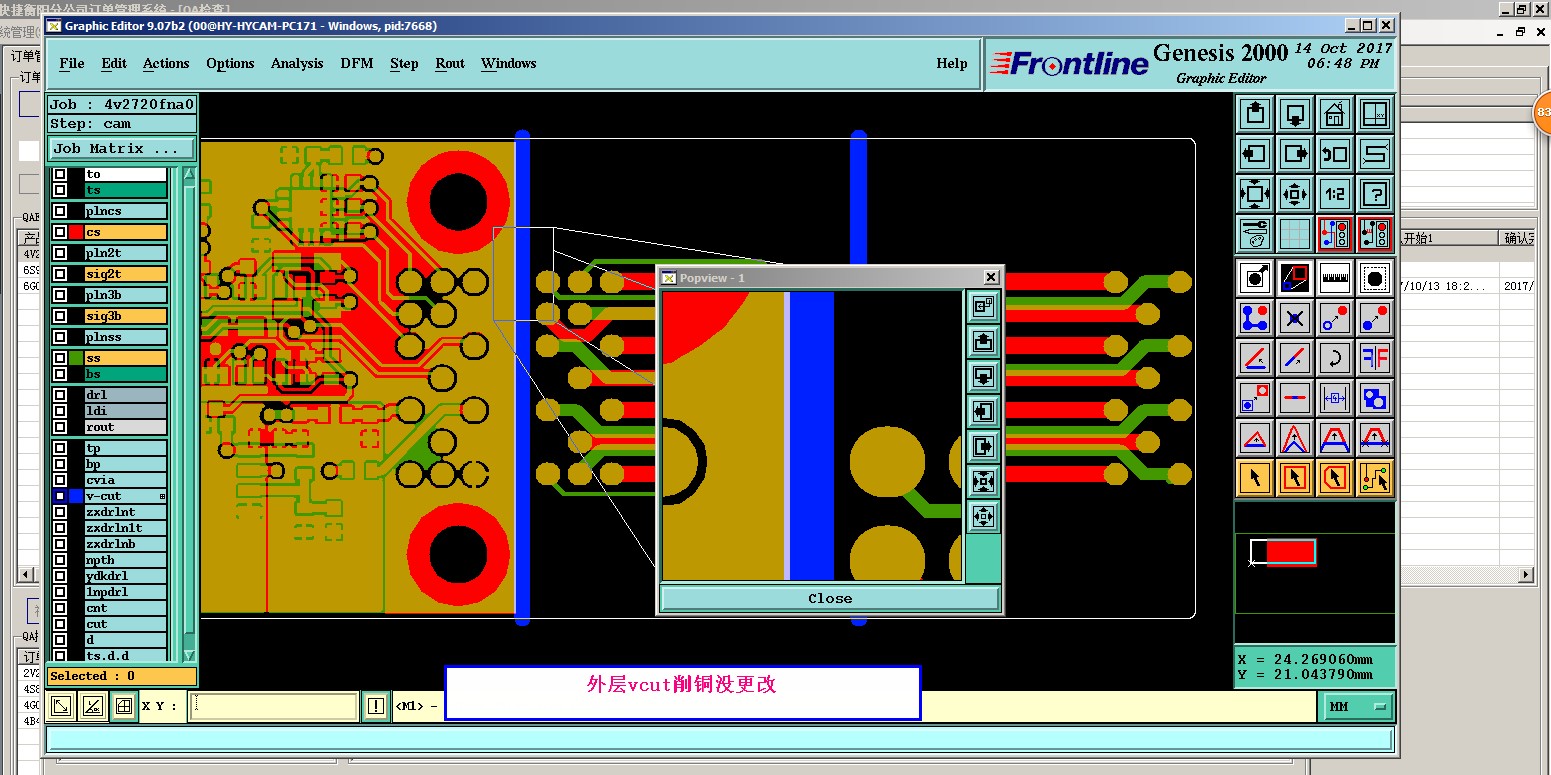Click the pan up view icon
Viewport: 1551px width, 775px height.
1255,114
